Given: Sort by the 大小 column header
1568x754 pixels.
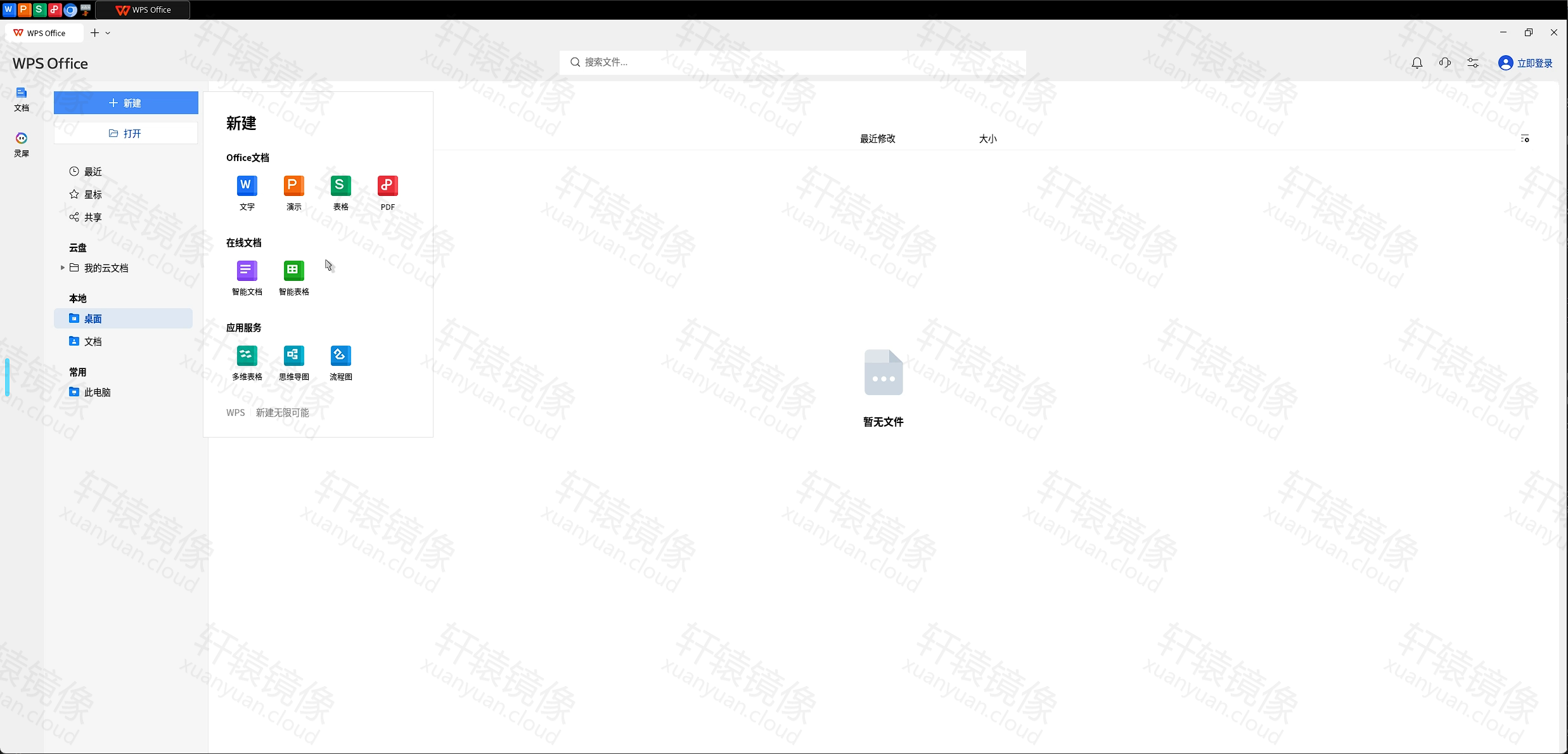Looking at the screenshot, I should (987, 138).
